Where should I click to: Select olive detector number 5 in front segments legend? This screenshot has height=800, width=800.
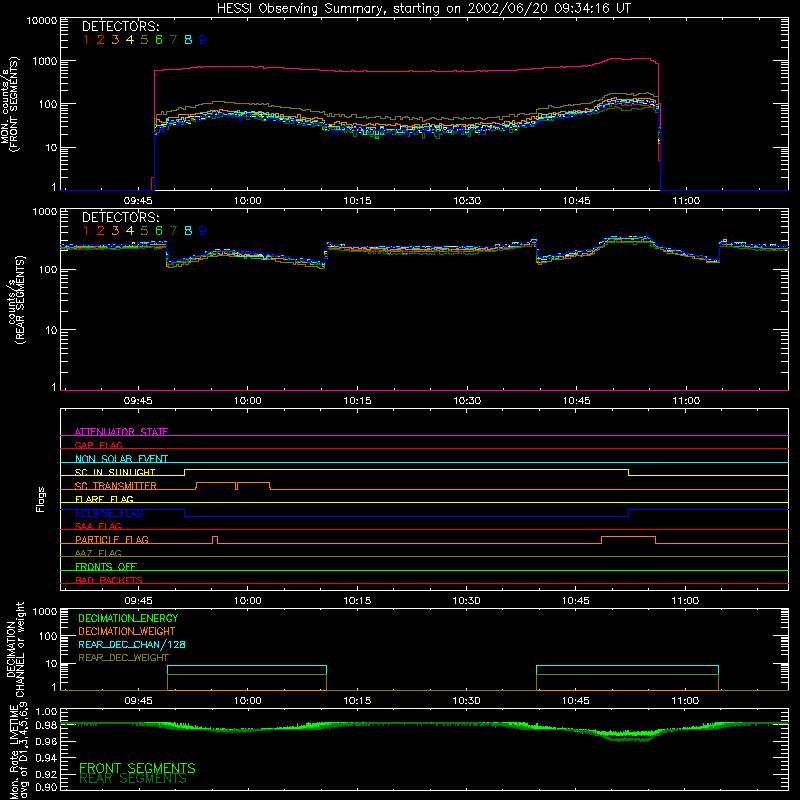pos(144,40)
